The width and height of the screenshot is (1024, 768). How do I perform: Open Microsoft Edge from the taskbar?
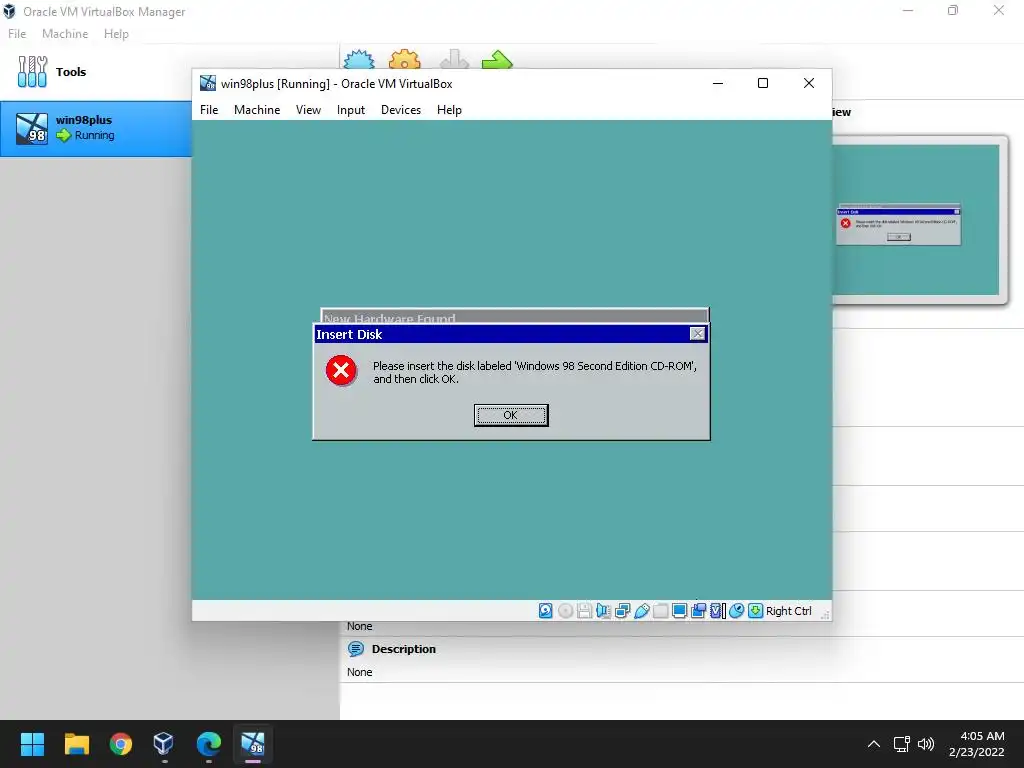pos(208,744)
